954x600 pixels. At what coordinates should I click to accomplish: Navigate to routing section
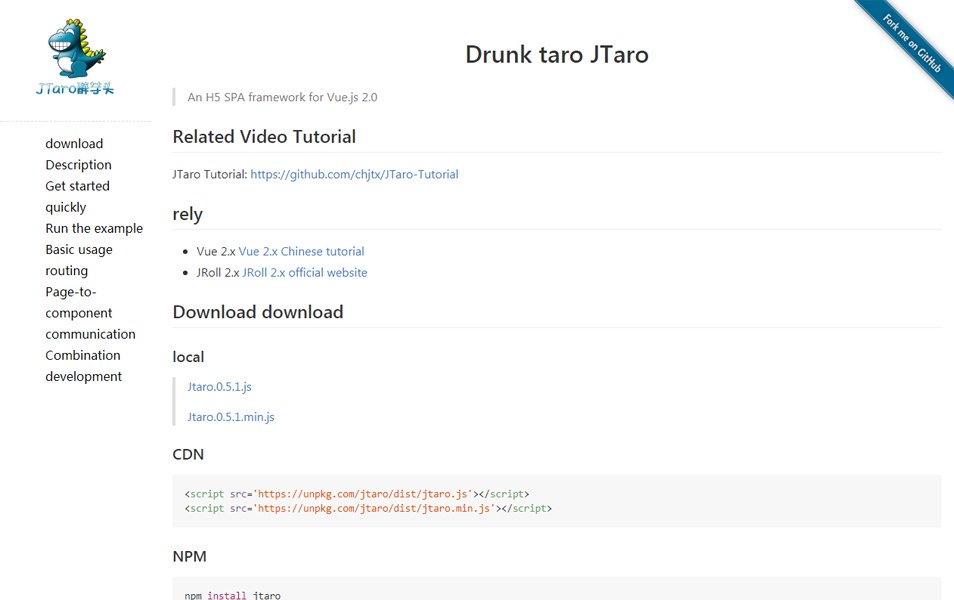pyautogui.click(x=66, y=271)
